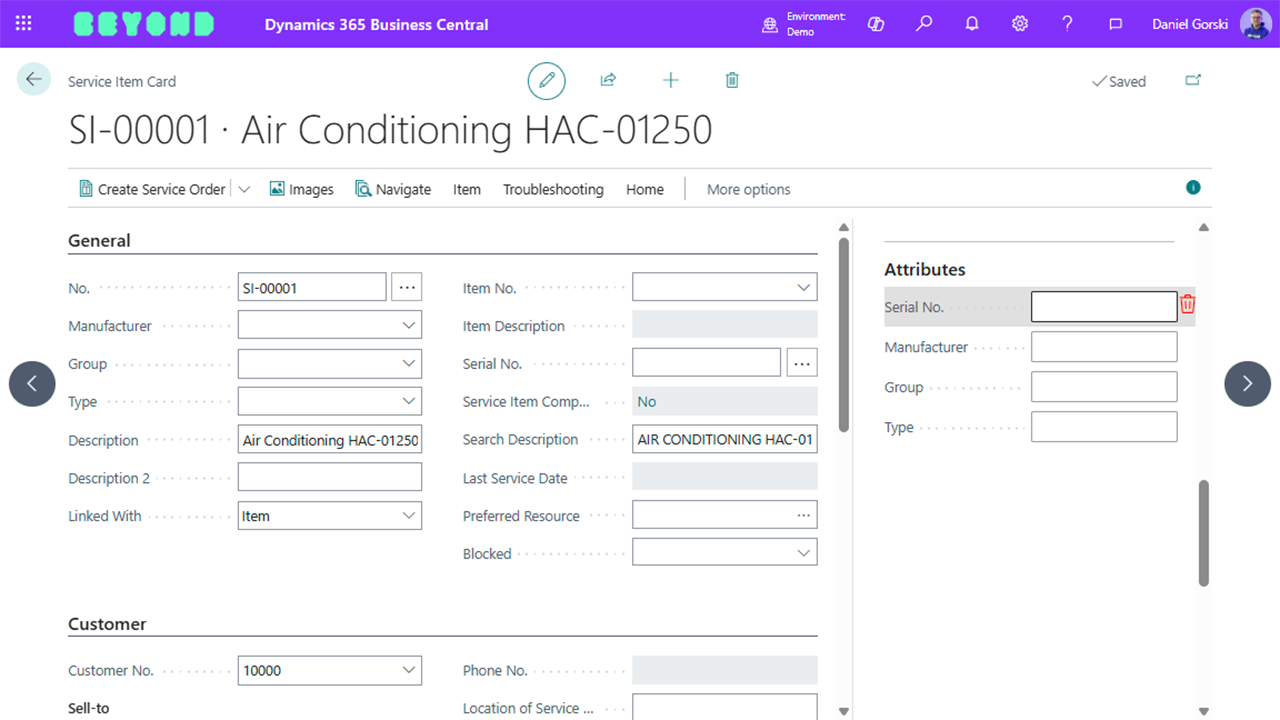Click More options
1280x720 pixels.
(x=748, y=189)
